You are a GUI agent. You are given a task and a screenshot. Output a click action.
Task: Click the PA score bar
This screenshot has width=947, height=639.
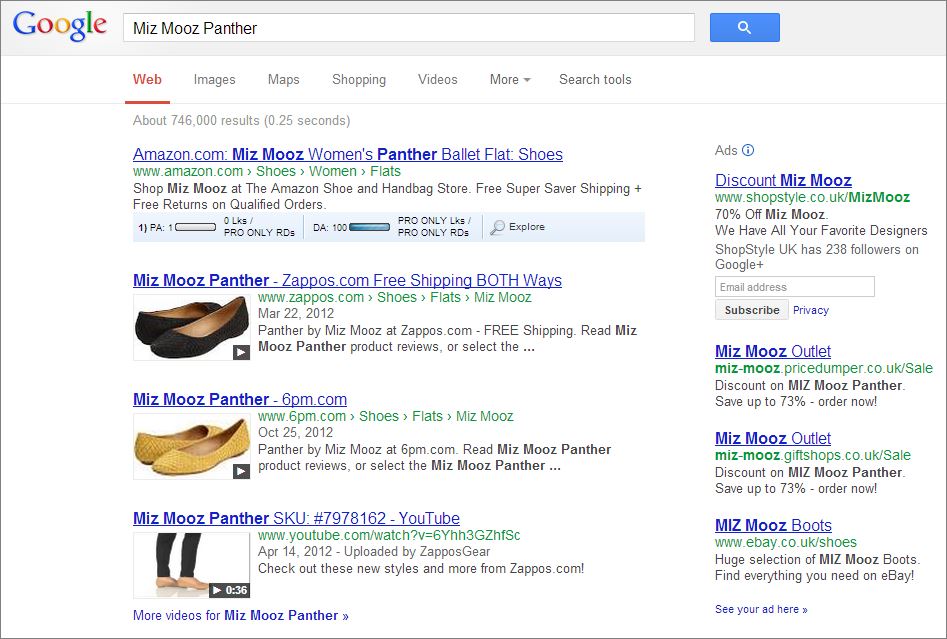click(195, 227)
